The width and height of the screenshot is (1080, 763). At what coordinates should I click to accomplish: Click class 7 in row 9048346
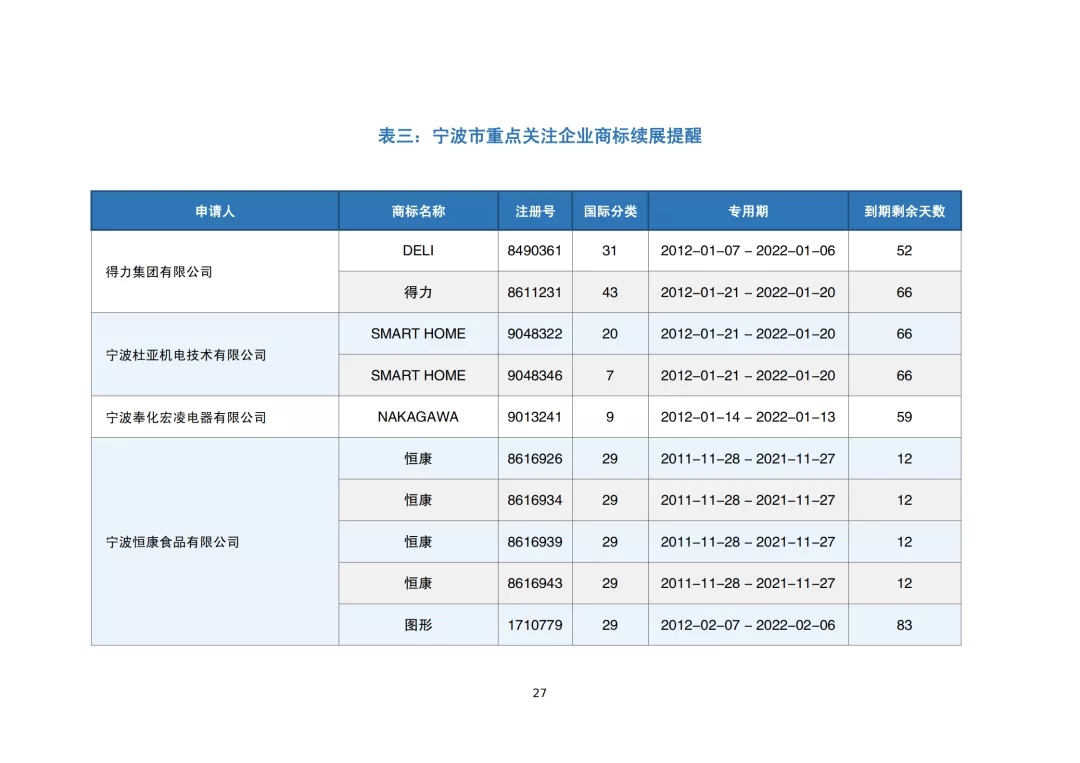610,375
